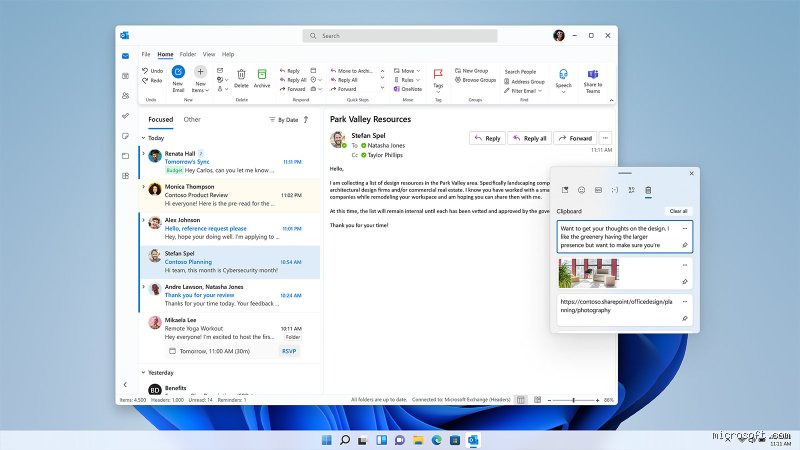The height and width of the screenshot is (450, 800).
Task: Click Browse Groups in the ribbon
Action: 476,80
